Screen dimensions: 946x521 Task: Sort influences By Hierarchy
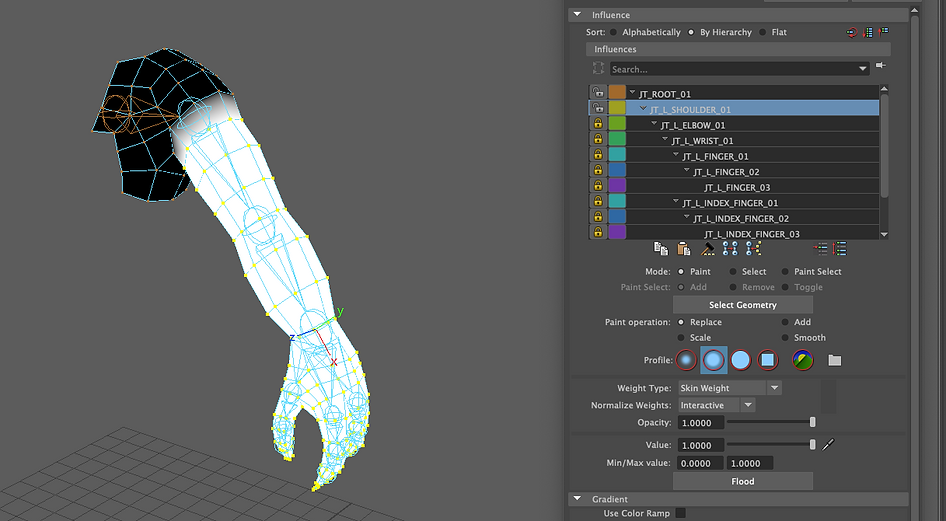click(x=691, y=32)
